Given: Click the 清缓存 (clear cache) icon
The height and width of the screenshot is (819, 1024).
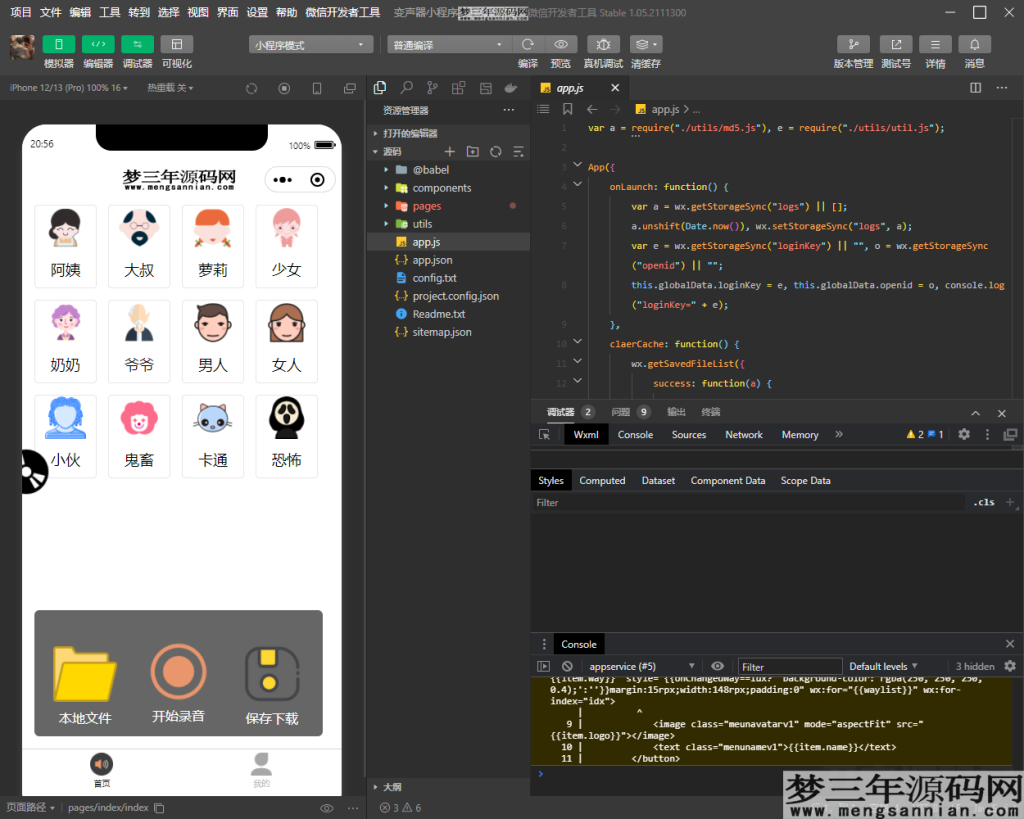Looking at the screenshot, I should point(645,43).
